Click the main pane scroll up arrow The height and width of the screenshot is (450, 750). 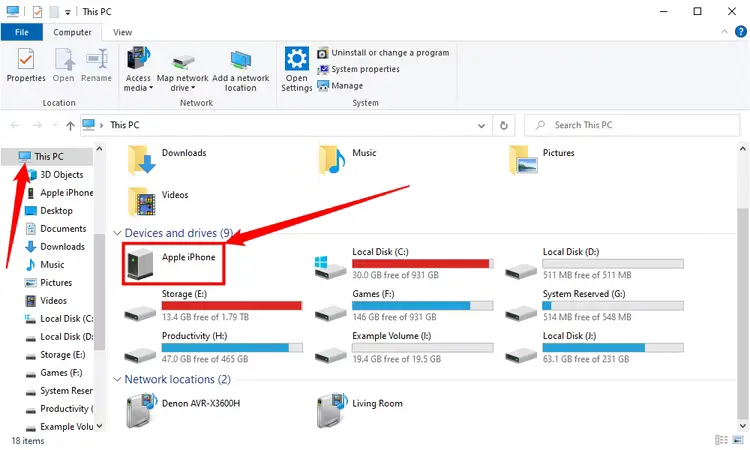[x=742, y=149]
